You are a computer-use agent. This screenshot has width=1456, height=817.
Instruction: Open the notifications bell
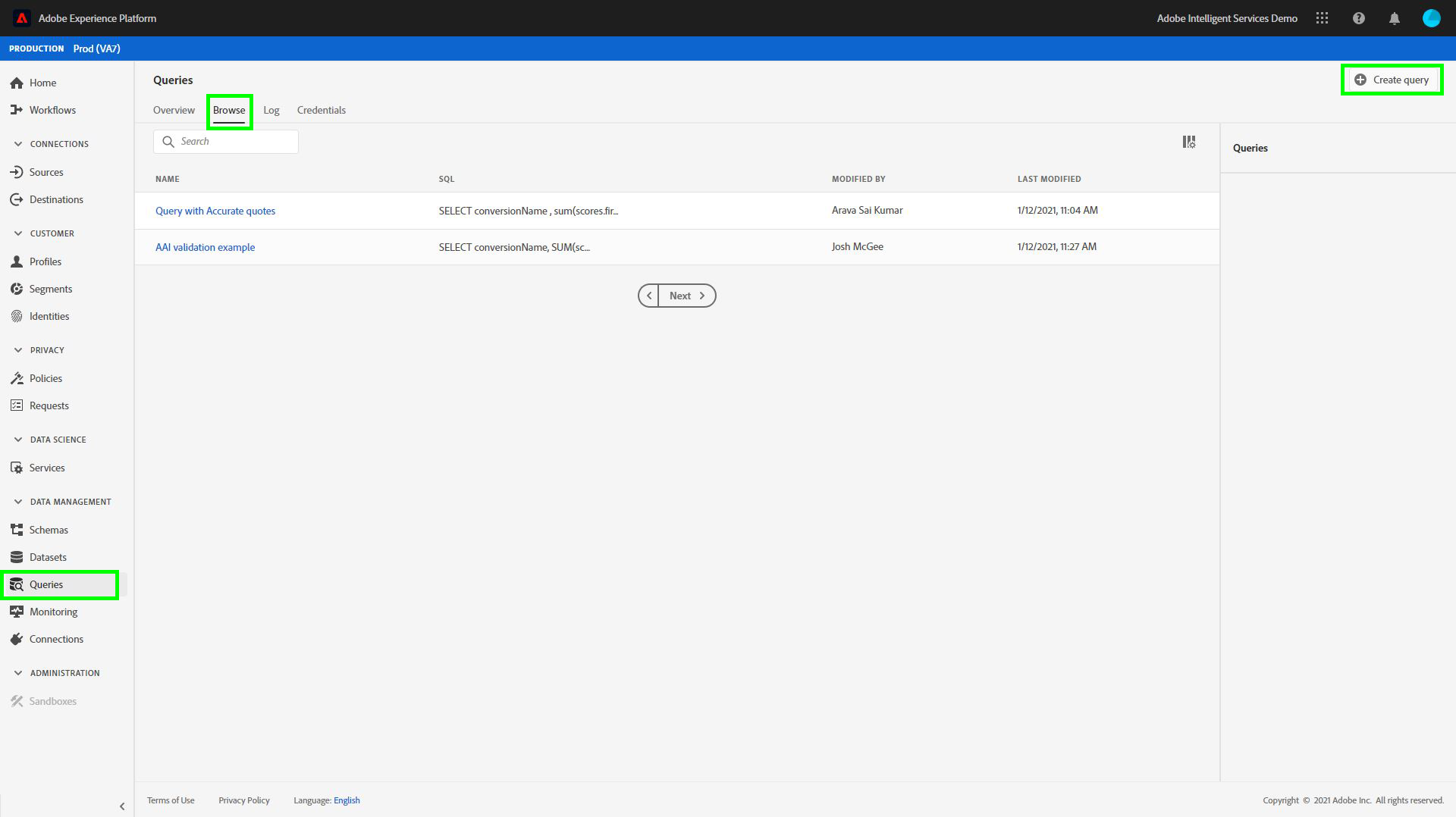1395,18
